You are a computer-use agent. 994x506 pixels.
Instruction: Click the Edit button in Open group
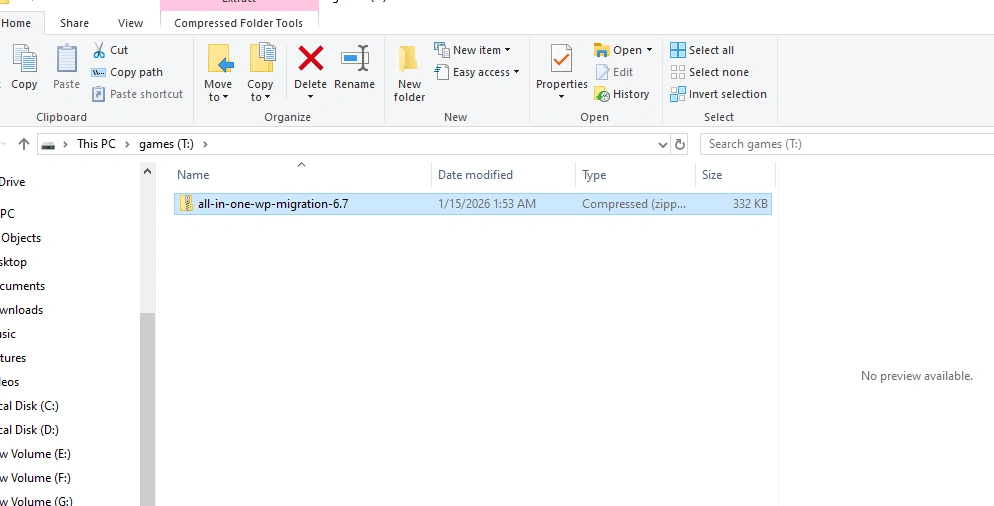click(x=614, y=72)
